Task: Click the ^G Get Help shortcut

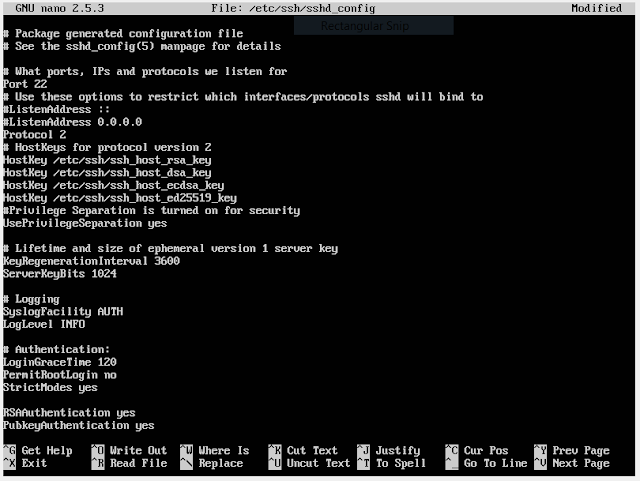Action: [38, 450]
